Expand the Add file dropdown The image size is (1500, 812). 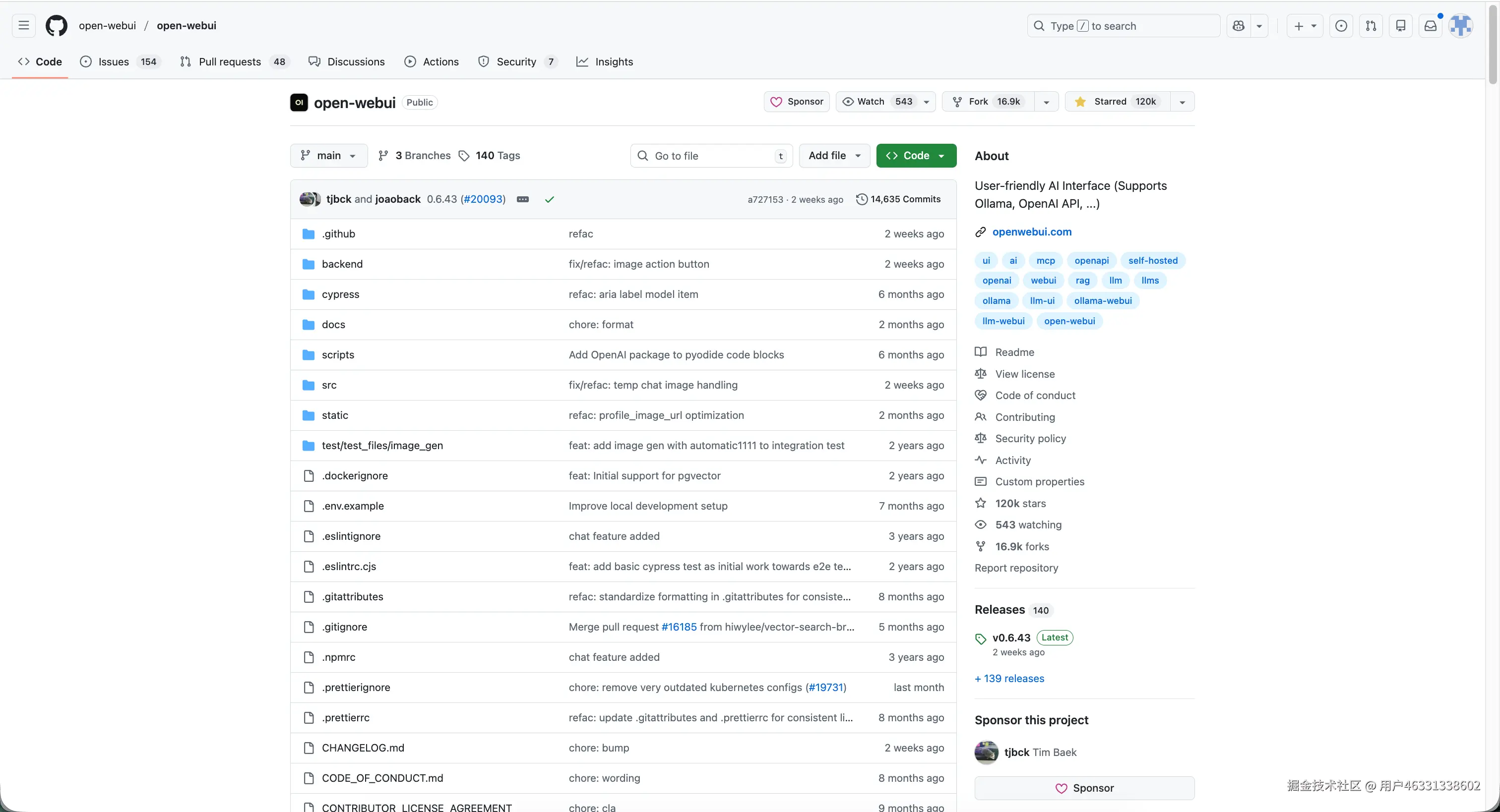click(x=834, y=156)
